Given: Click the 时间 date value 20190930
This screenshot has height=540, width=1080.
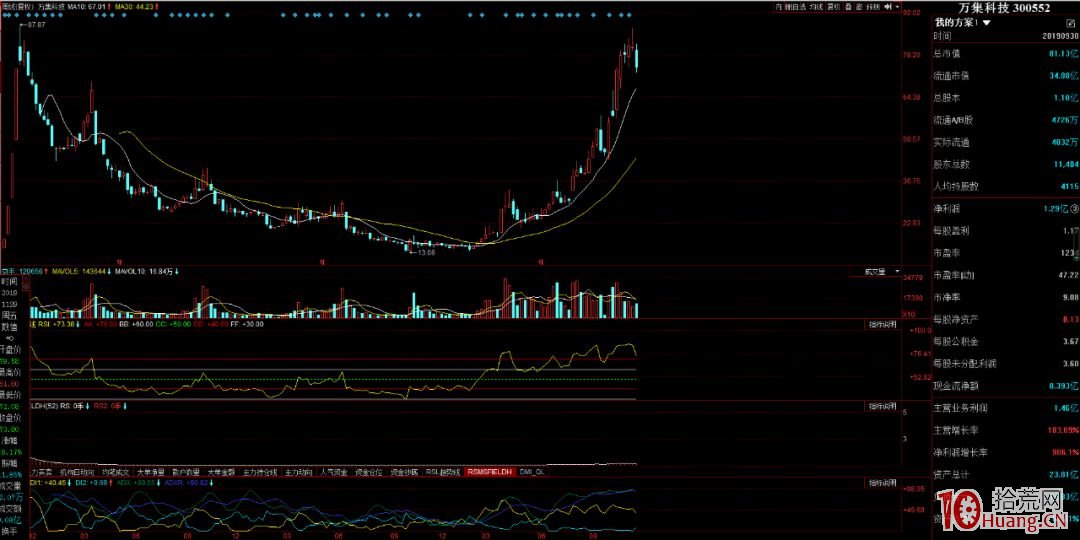Looking at the screenshot, I should (x=1059, y=36).
